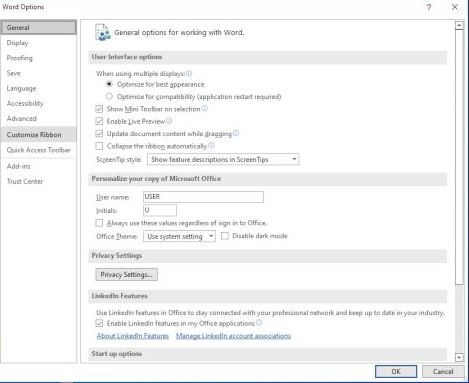Click the Start up options heading
This screenshot has width=469, height=383.
tap(117, 354)
